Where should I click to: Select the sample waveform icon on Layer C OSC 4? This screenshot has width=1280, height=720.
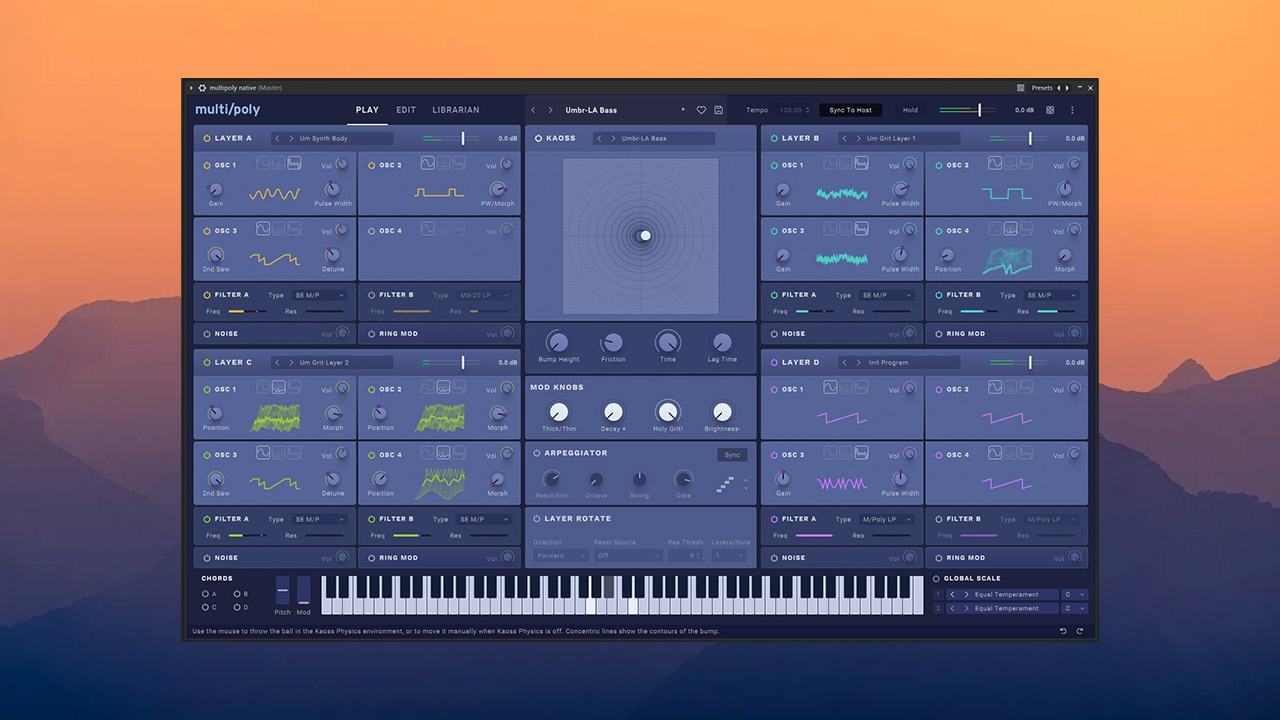[x=459, y=452]
